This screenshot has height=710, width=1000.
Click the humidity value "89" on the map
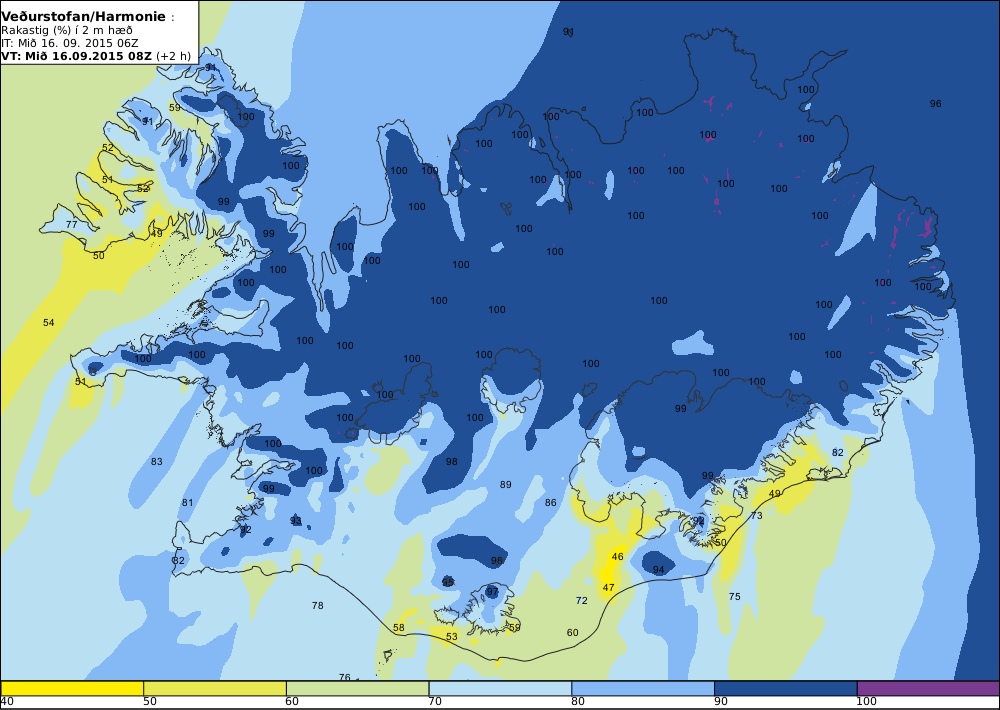[x=506, y=485]
